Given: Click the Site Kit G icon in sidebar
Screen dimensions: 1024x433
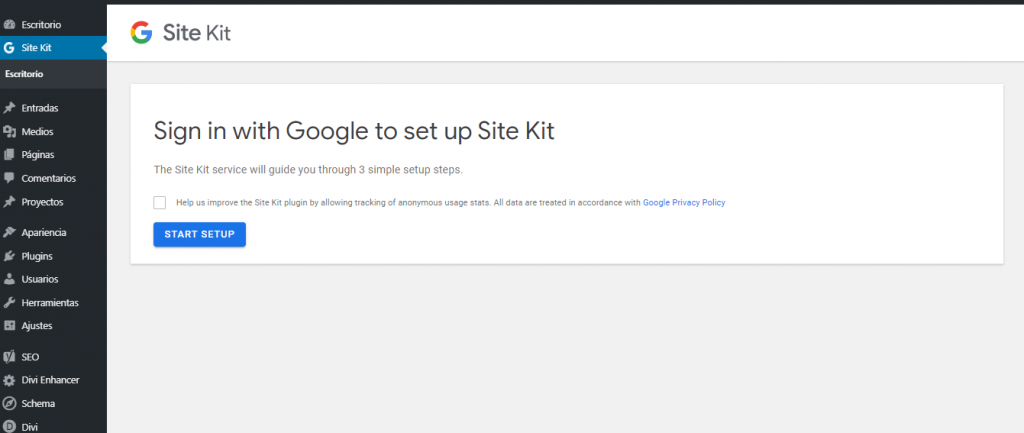Looking at the screenshot, I should point(9,48).
